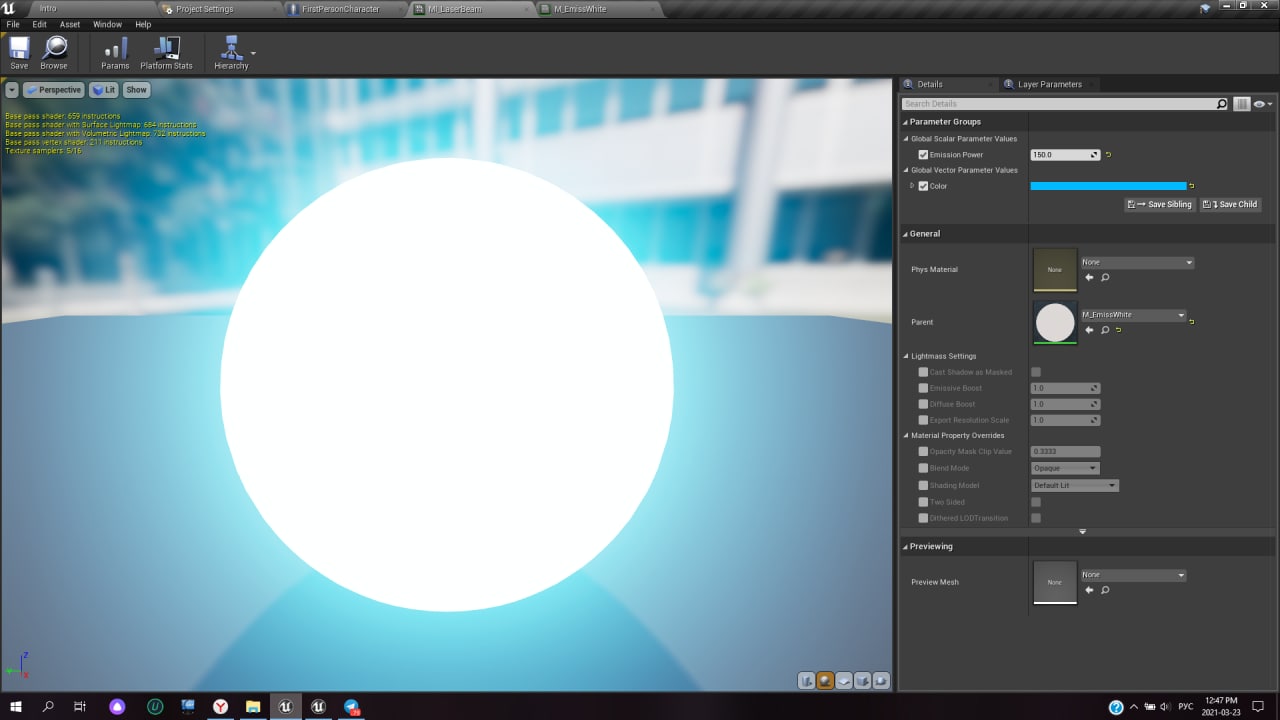Use selected asset arrow for Parent
Screen dimensions: 1280x720
click(1089, 330)
